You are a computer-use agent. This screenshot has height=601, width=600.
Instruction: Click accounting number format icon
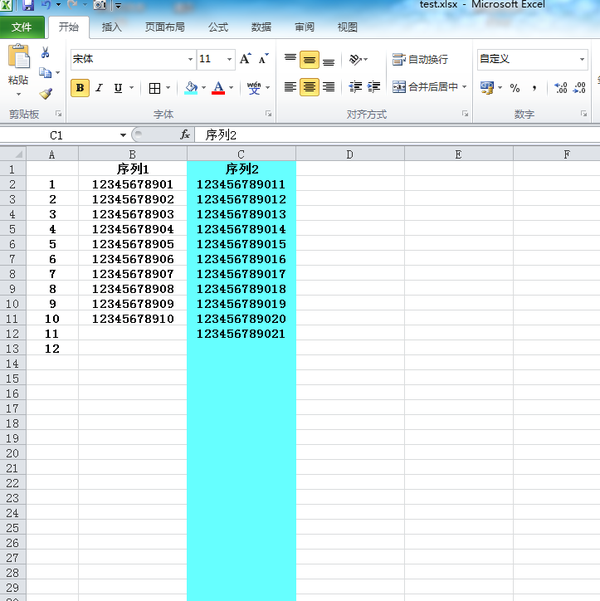(x=487, y=88)
